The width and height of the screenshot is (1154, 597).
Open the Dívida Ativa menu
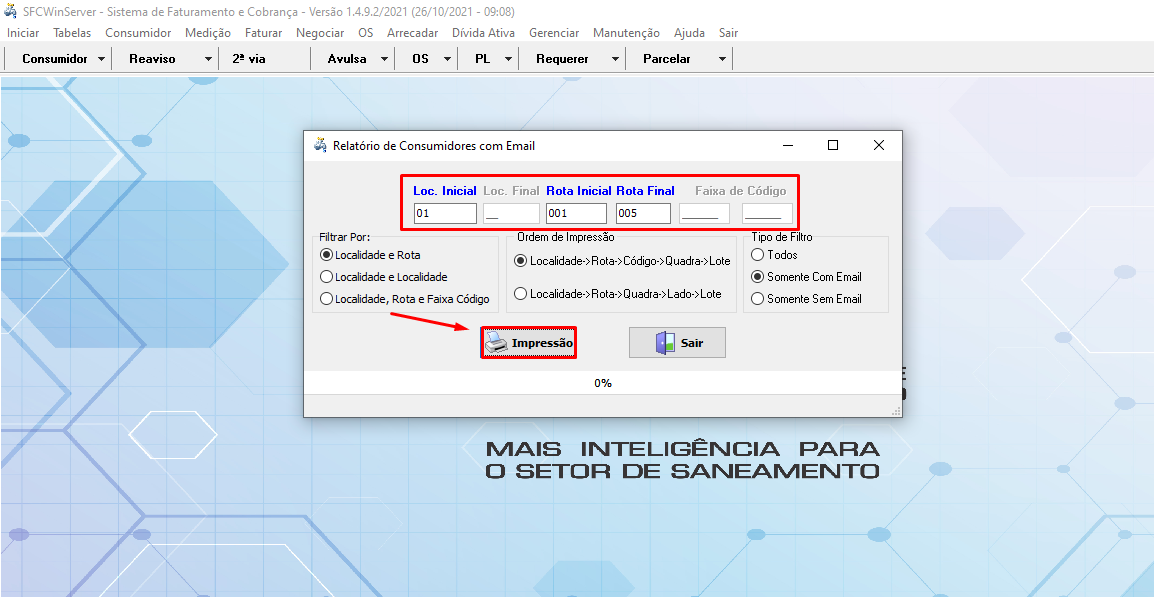click(x=486, y=32)
